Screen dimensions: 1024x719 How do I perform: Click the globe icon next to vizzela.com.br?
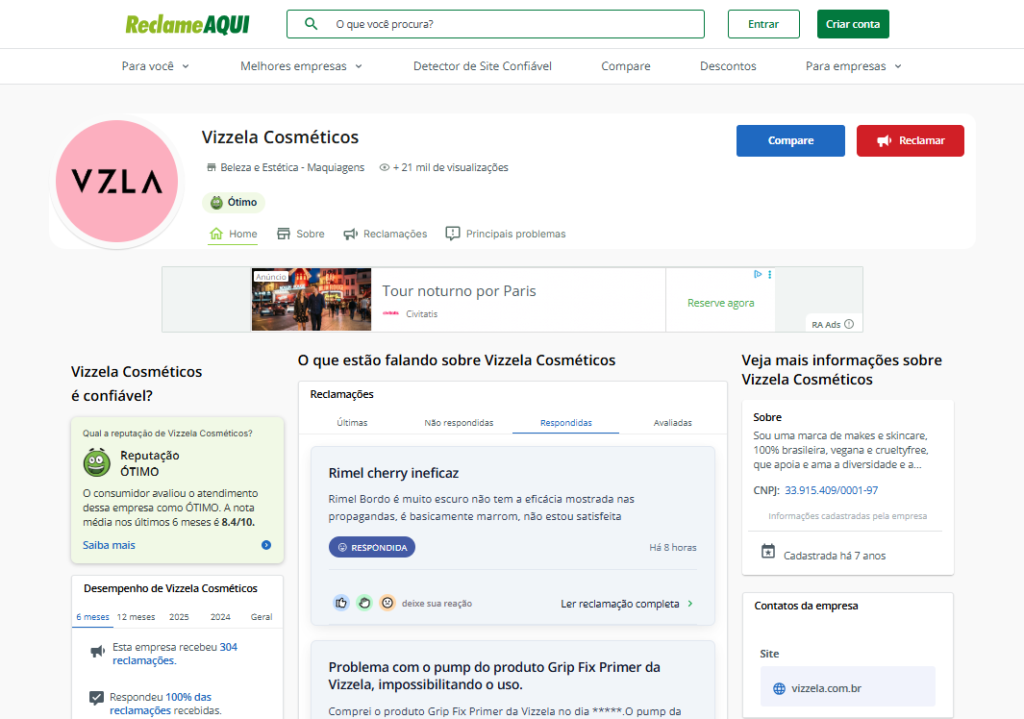[x=779, y=688]
